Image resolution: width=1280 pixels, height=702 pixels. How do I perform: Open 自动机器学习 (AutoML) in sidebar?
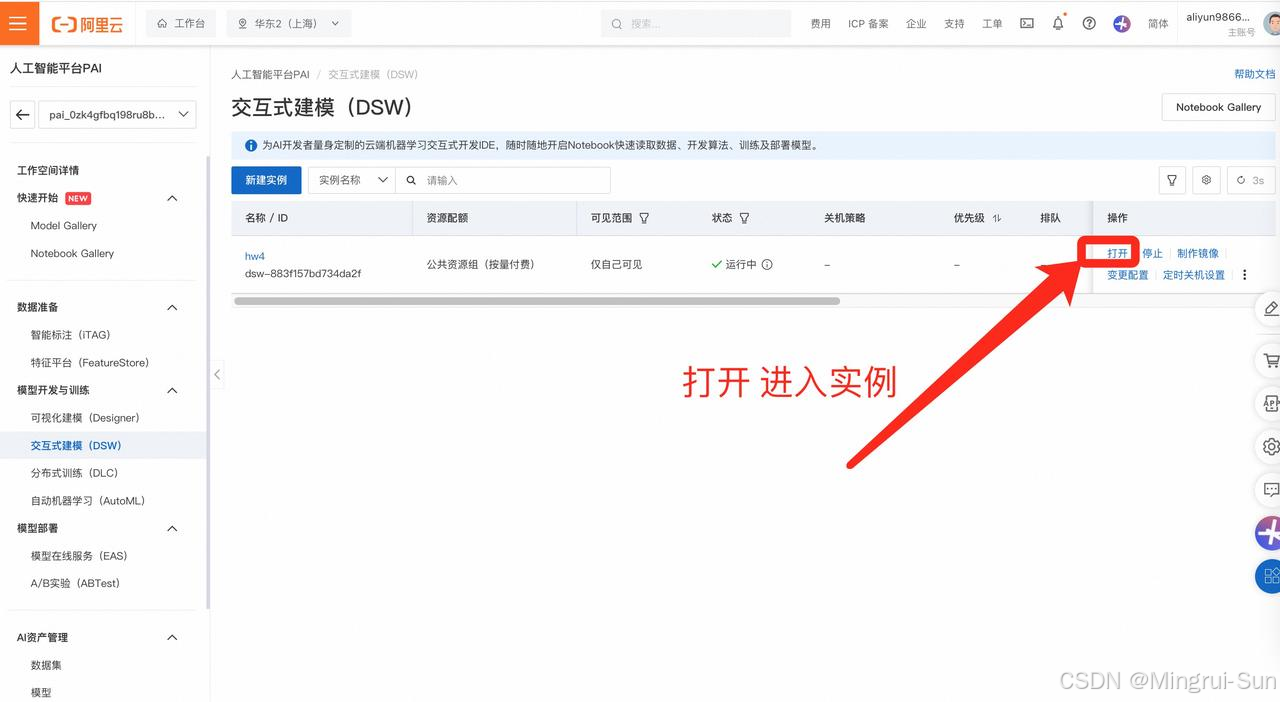coord(88,501)
